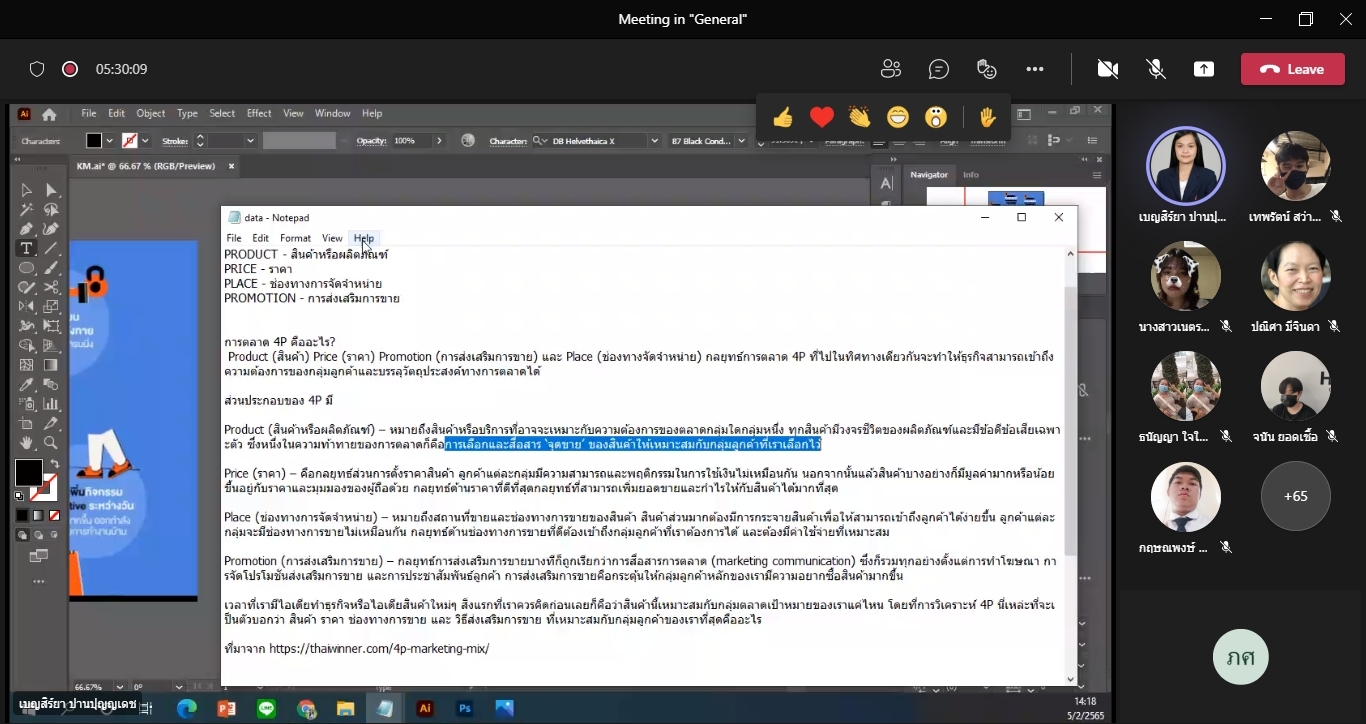The image size is (1366, 724).
Task: Open Share content tray
Action: (1204, 69)
